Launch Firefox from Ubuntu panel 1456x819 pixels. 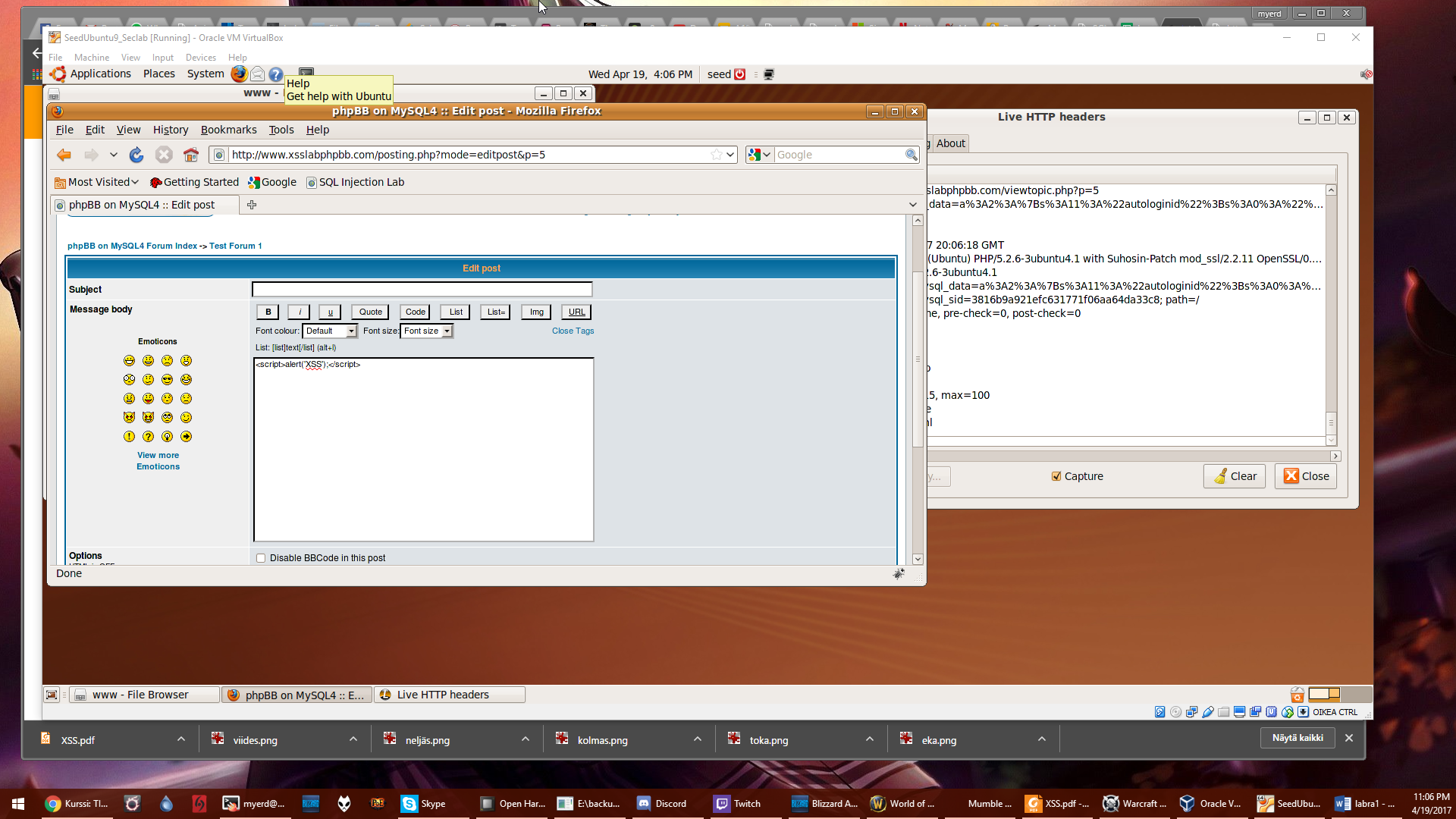(239, 74)
